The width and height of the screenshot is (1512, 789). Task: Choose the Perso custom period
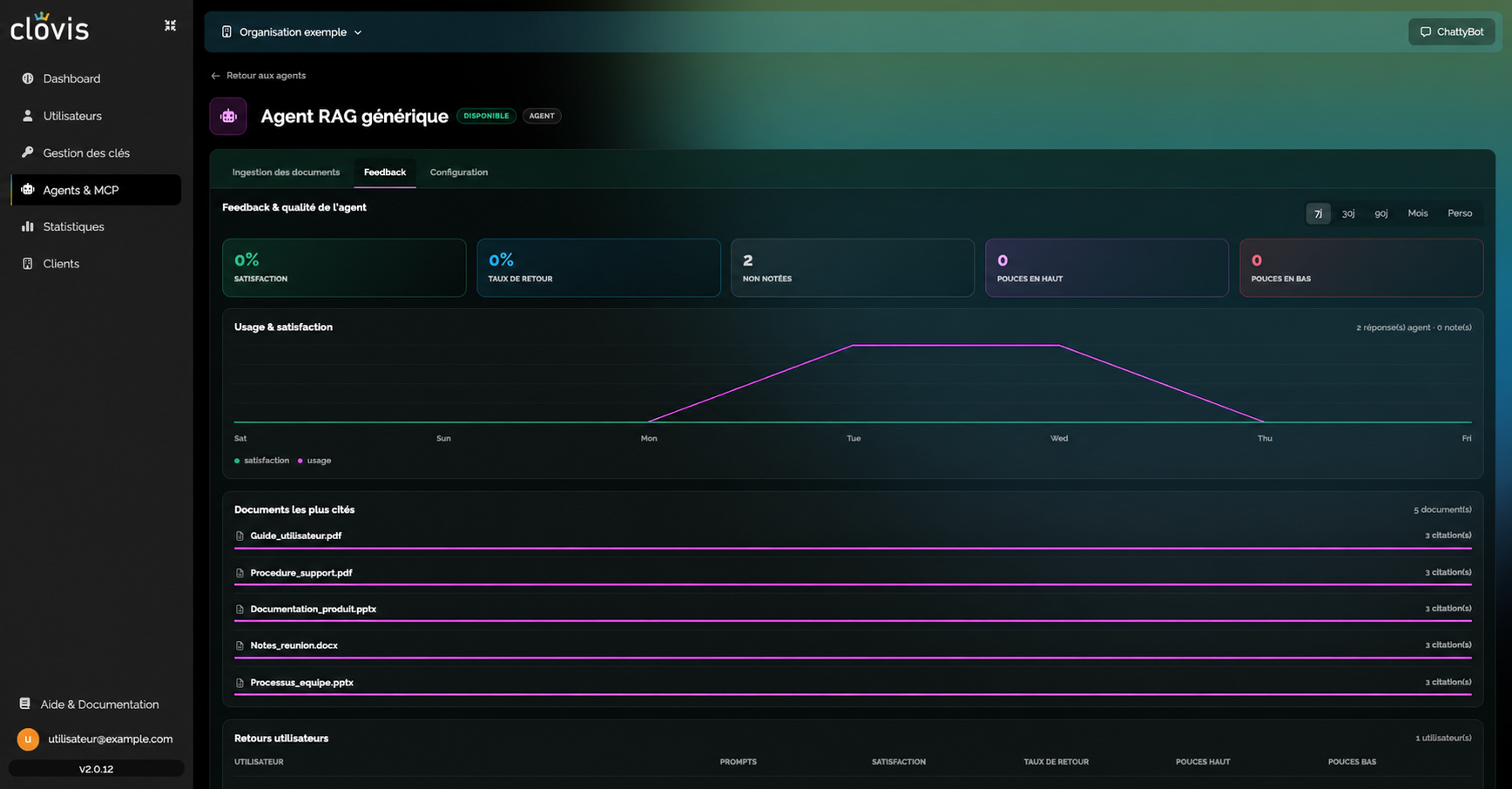(1460, 213)
